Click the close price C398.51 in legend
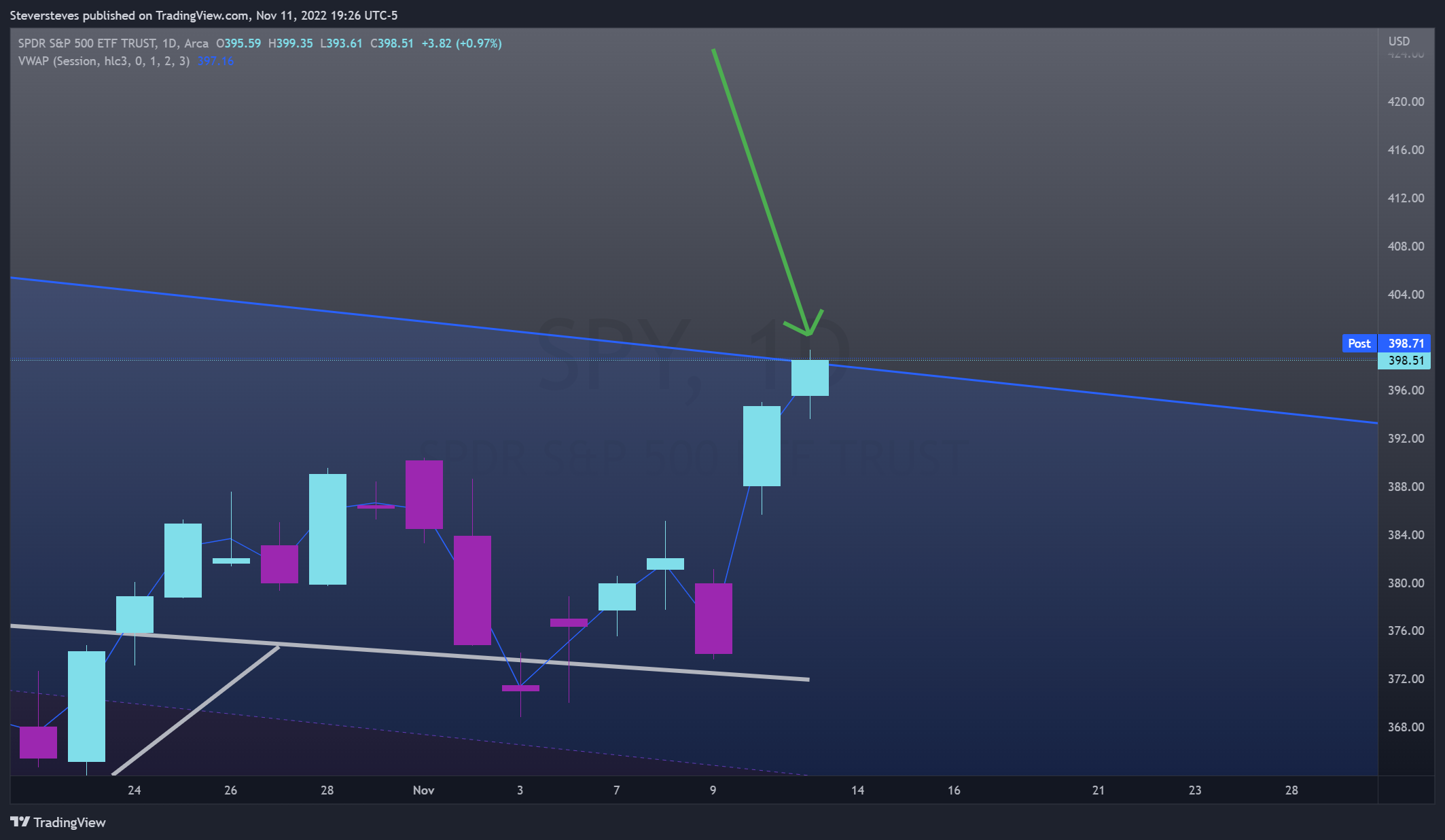This screenshot has width=1445, height=840. tap(392, 43)
